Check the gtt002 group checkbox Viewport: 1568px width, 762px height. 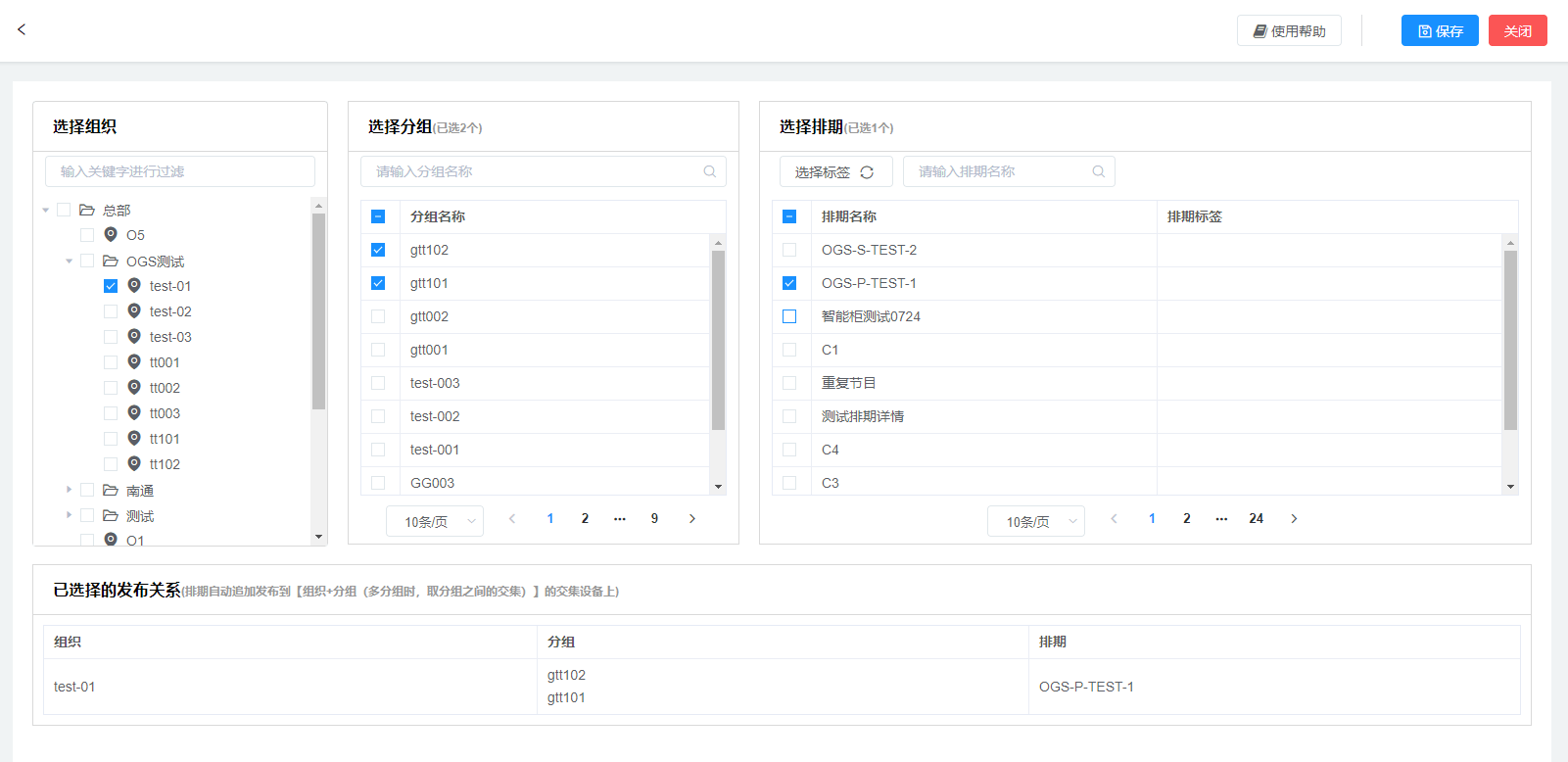(378, 316)
